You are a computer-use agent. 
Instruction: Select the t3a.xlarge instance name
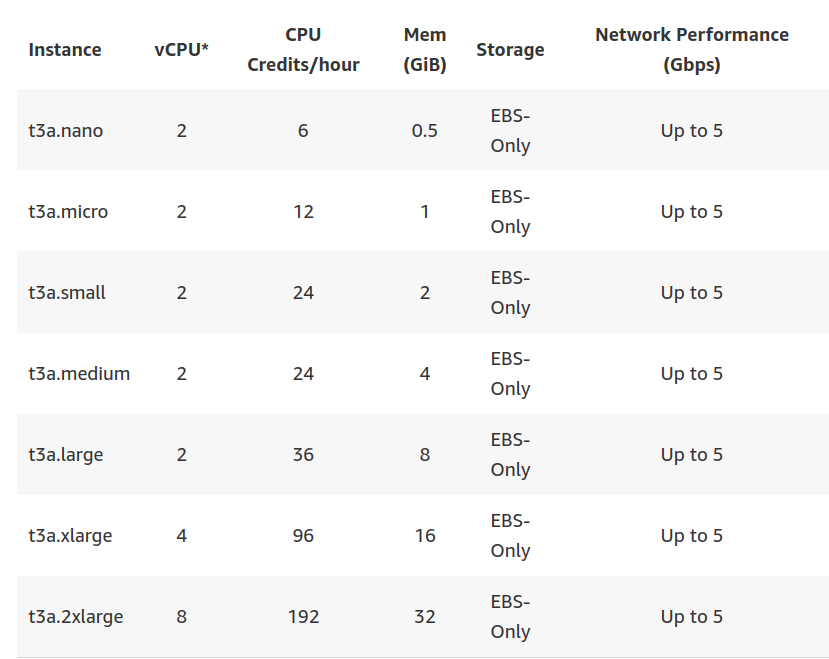[70, 536]
